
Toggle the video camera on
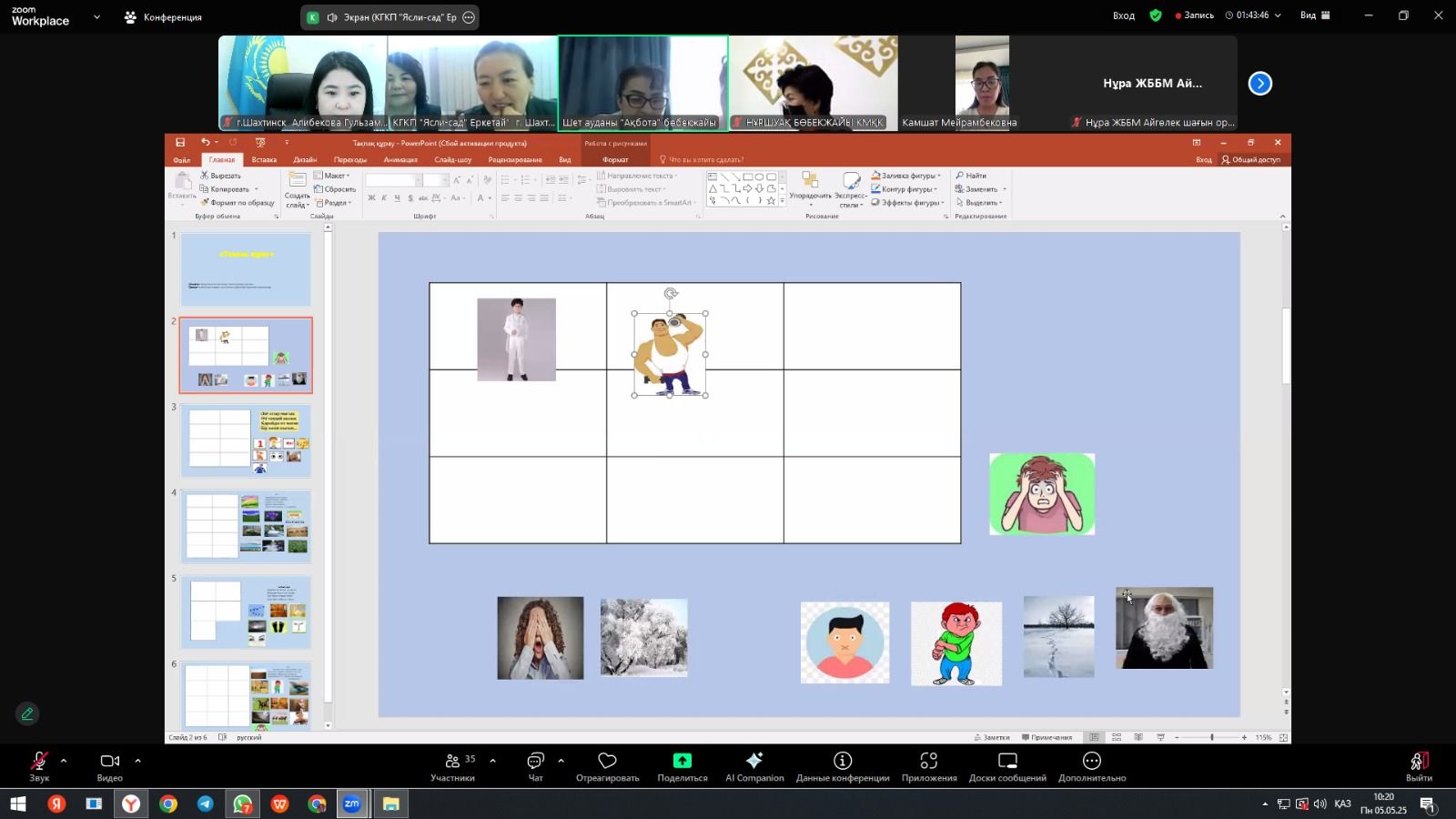coord(109,765)
